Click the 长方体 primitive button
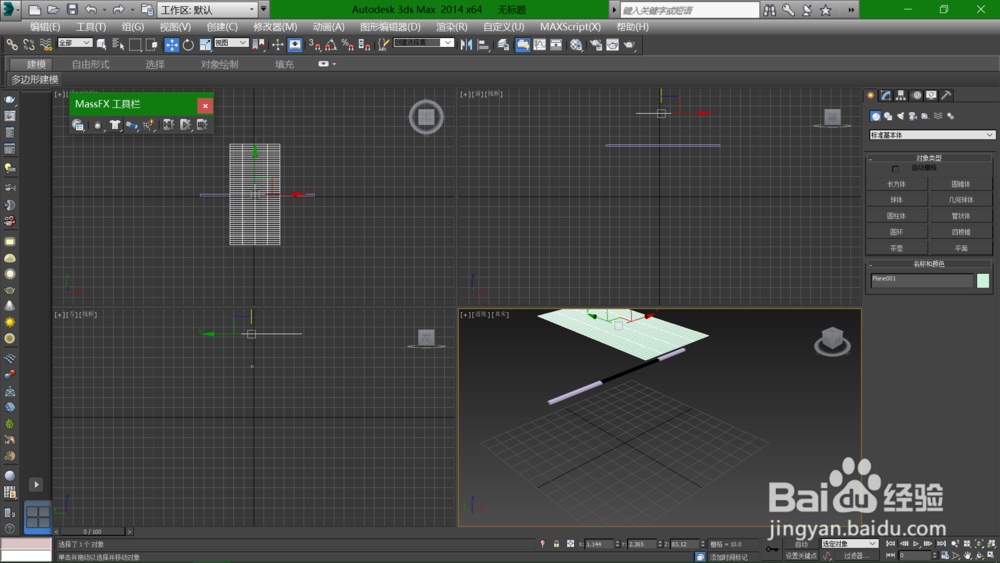The height and width of the screenshot is (563, 1000). [x=897, y=184]
